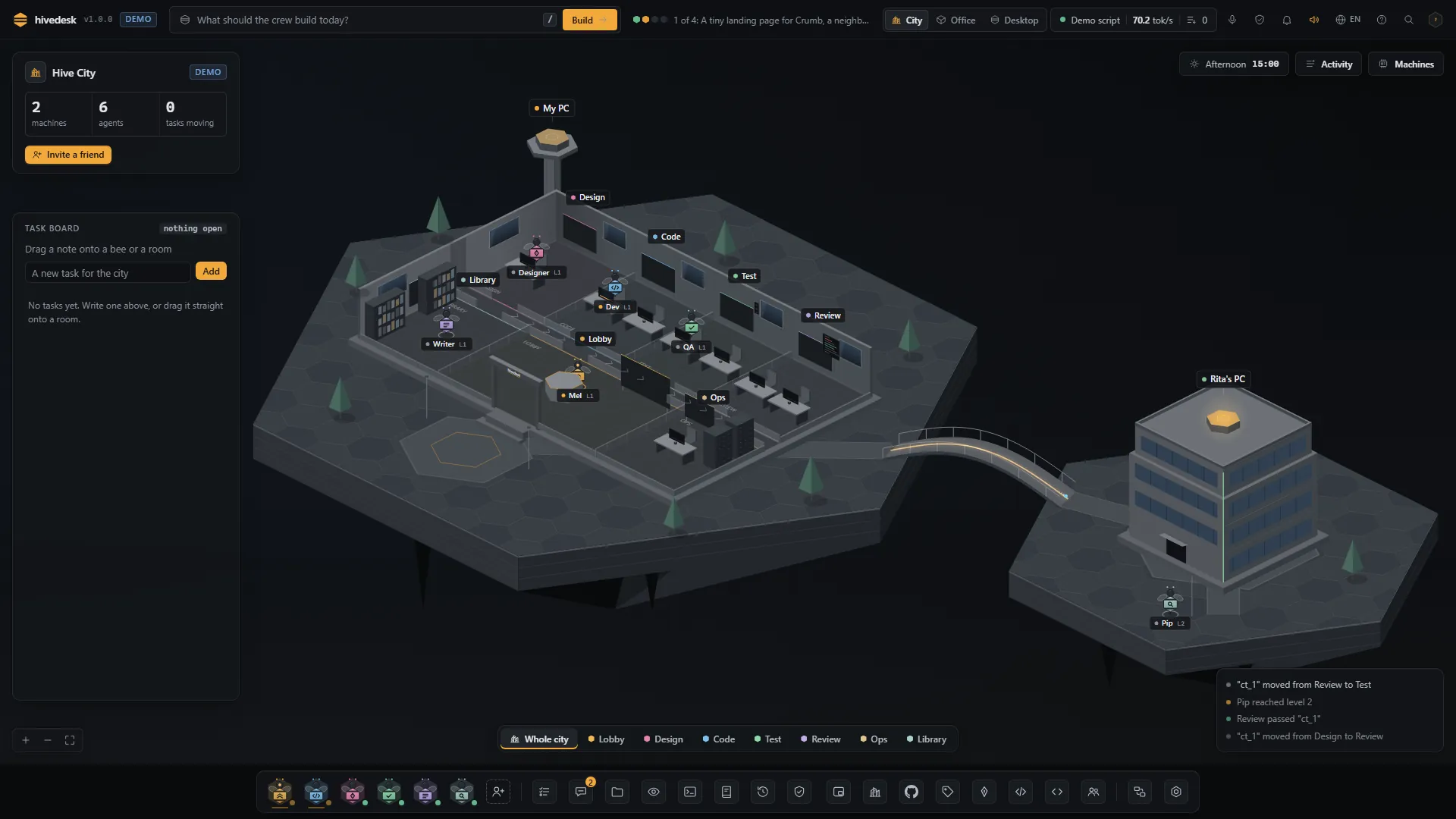
Task: Toggle the Activity panel button
Action: (x=1329, y=64)
